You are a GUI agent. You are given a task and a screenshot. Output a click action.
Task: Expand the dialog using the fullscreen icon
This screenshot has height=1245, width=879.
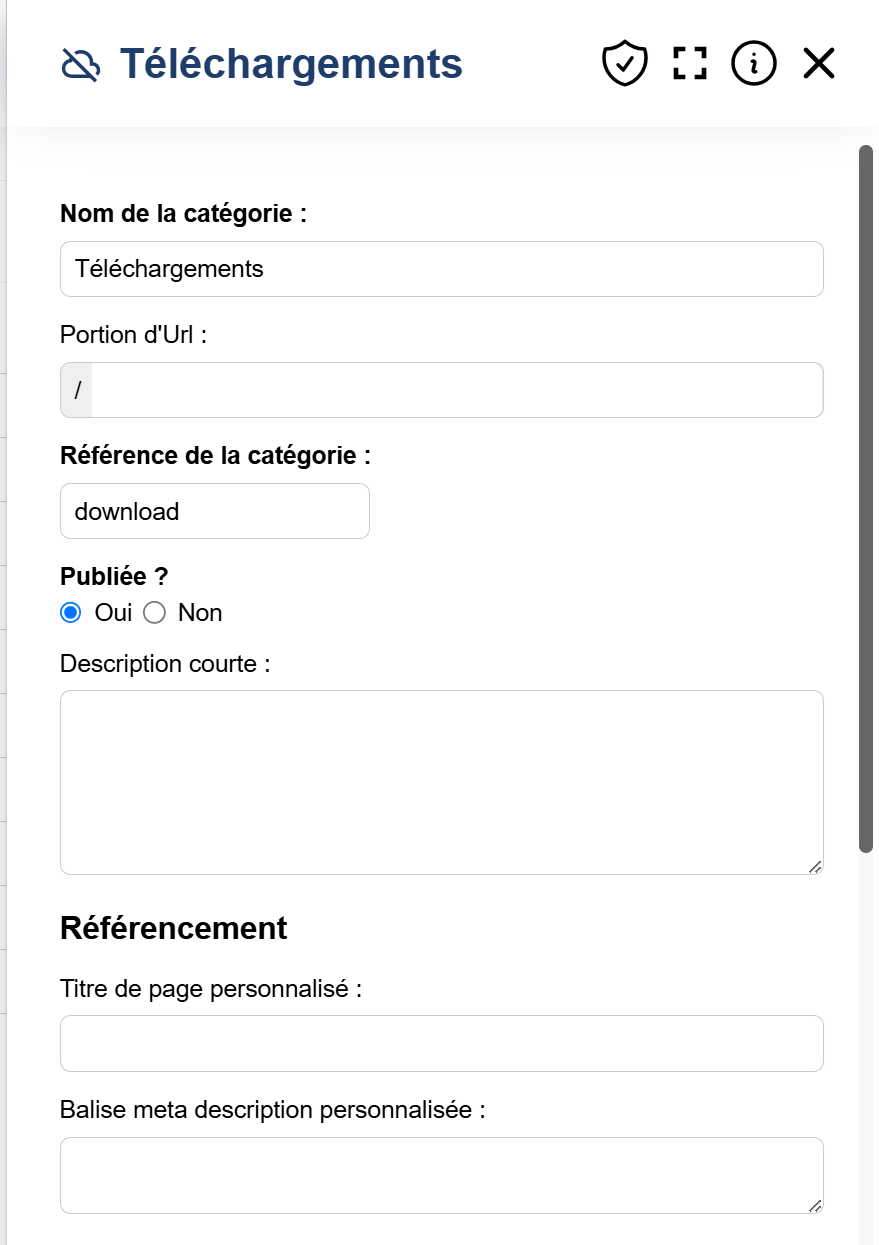[688, 62]
